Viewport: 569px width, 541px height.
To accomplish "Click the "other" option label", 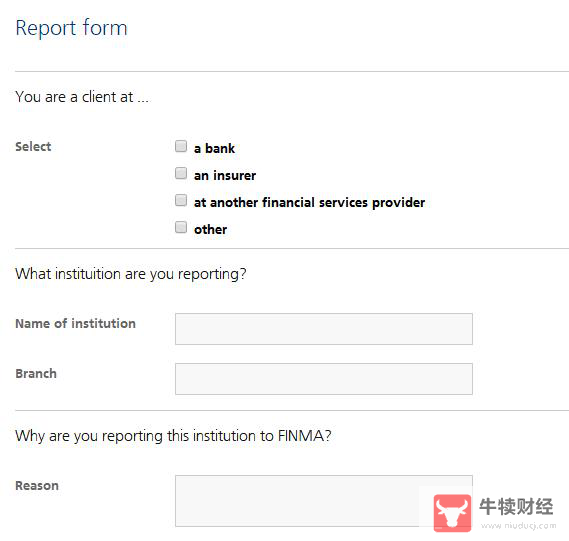I will tap(210, 229).
